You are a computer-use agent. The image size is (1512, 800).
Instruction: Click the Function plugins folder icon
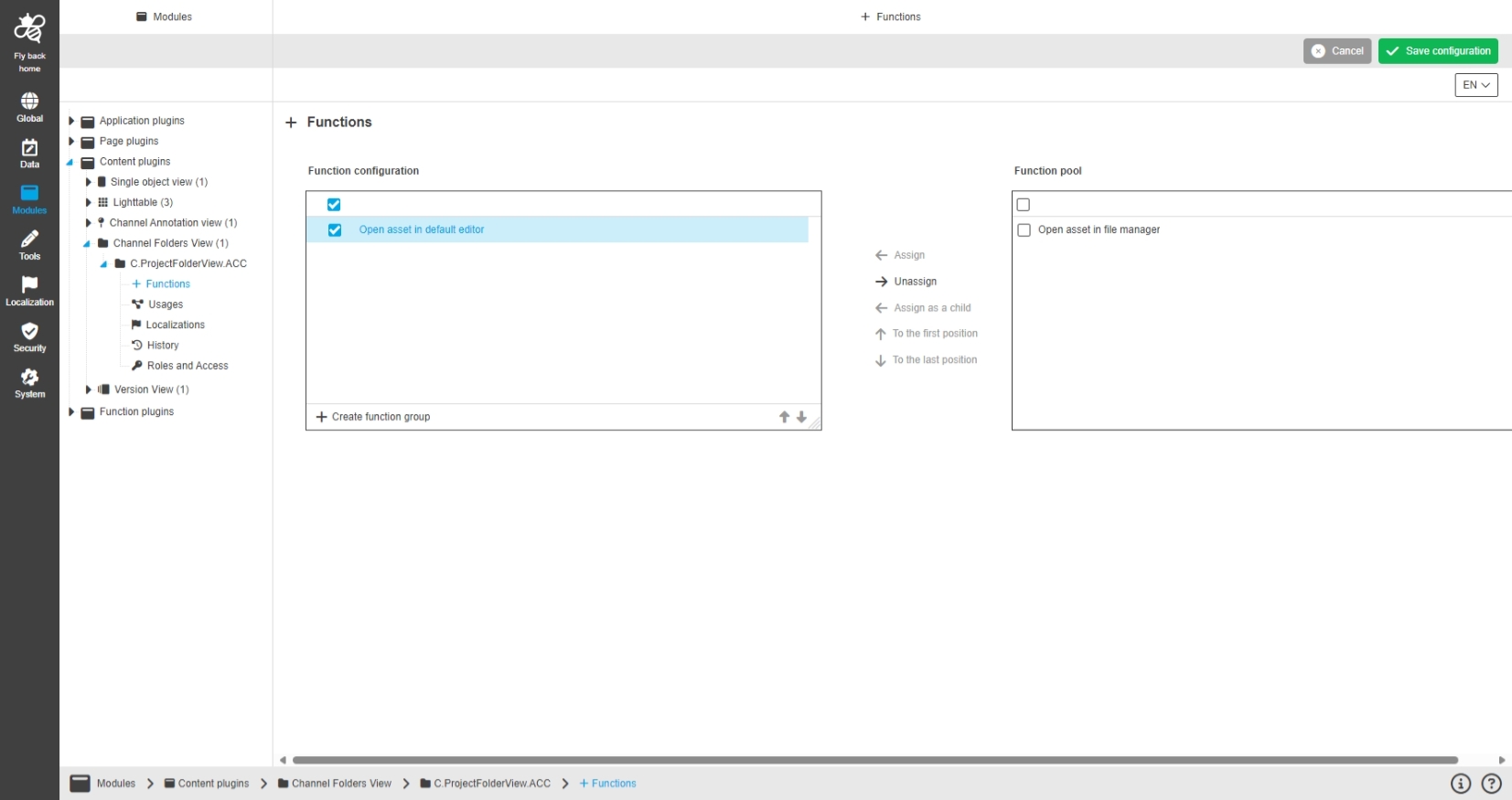[x=88, y=412]
